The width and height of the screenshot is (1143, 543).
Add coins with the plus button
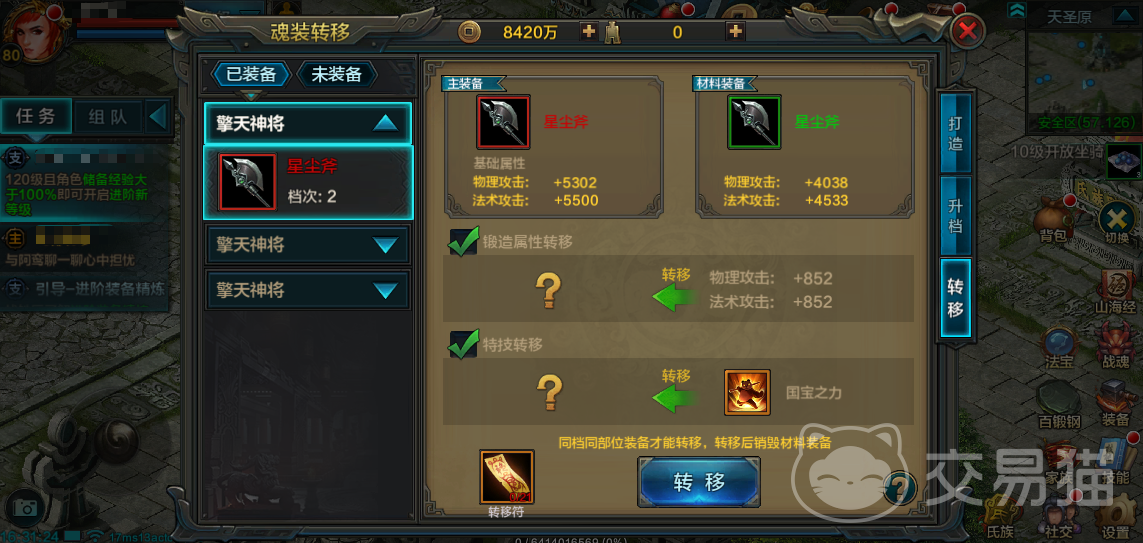[588, 31]
